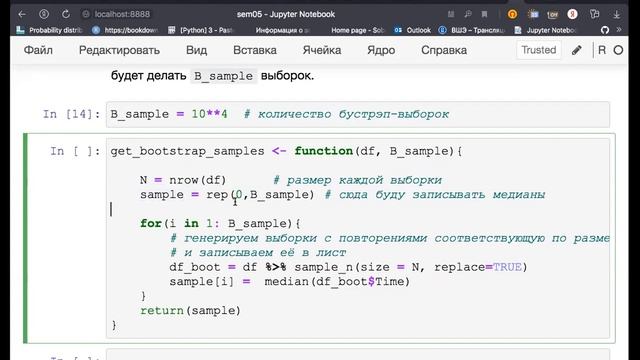Screen dimensions: 640x360
Task: Open the Файл menu
Action: coord(38,50)
